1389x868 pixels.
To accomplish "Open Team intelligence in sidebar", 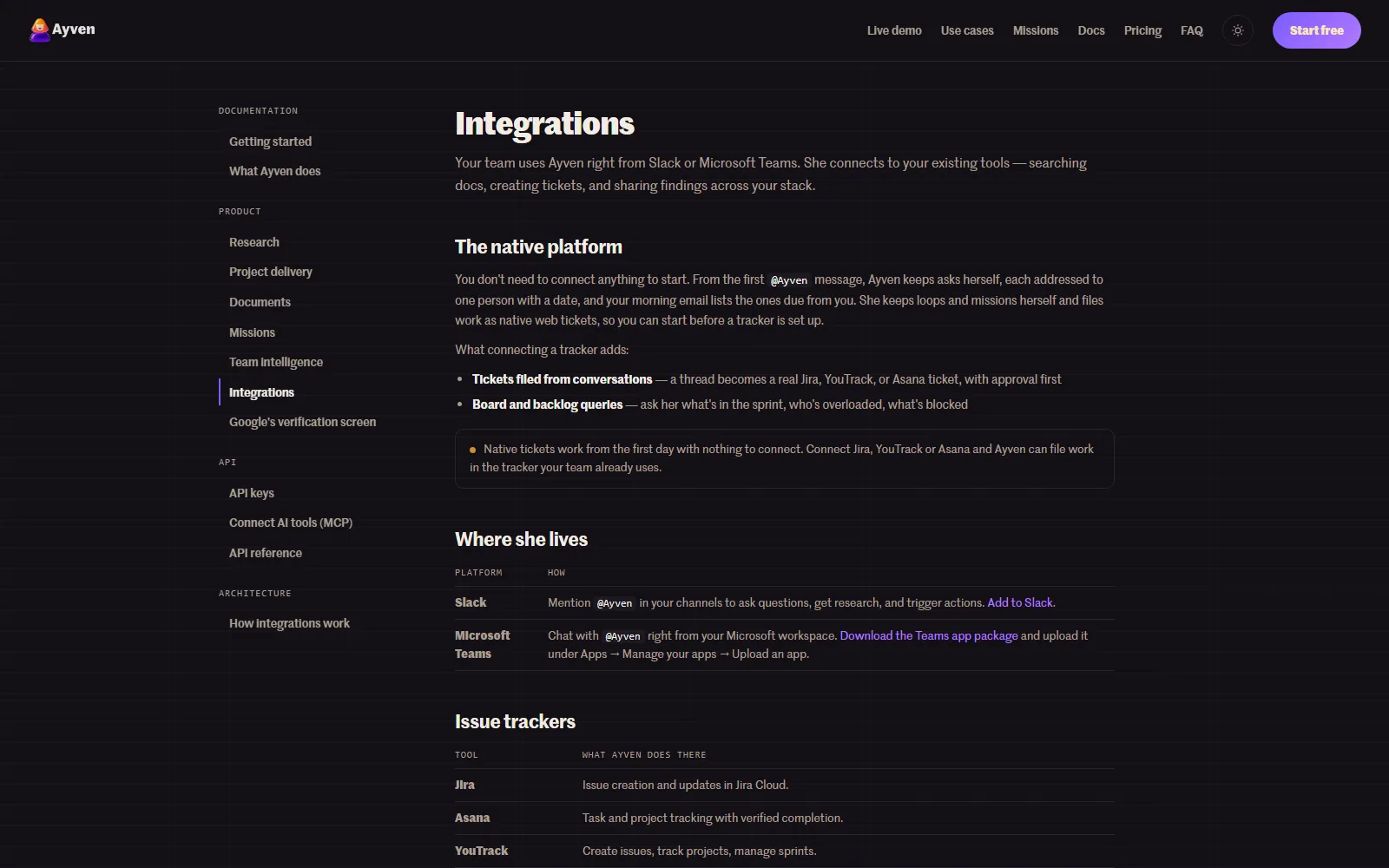I will click(276, 362).
